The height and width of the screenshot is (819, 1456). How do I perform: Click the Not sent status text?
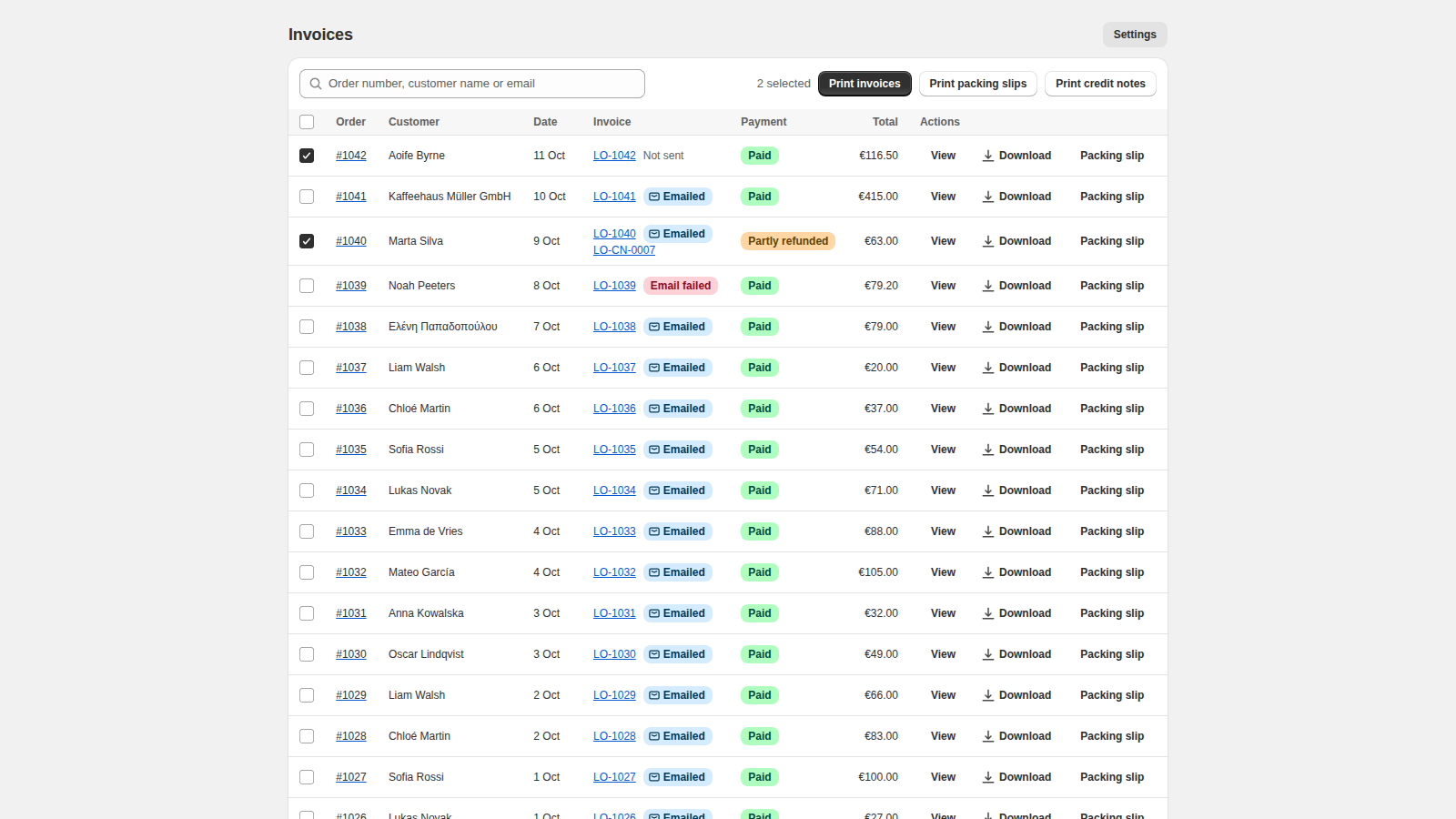(x=663, y=156)
